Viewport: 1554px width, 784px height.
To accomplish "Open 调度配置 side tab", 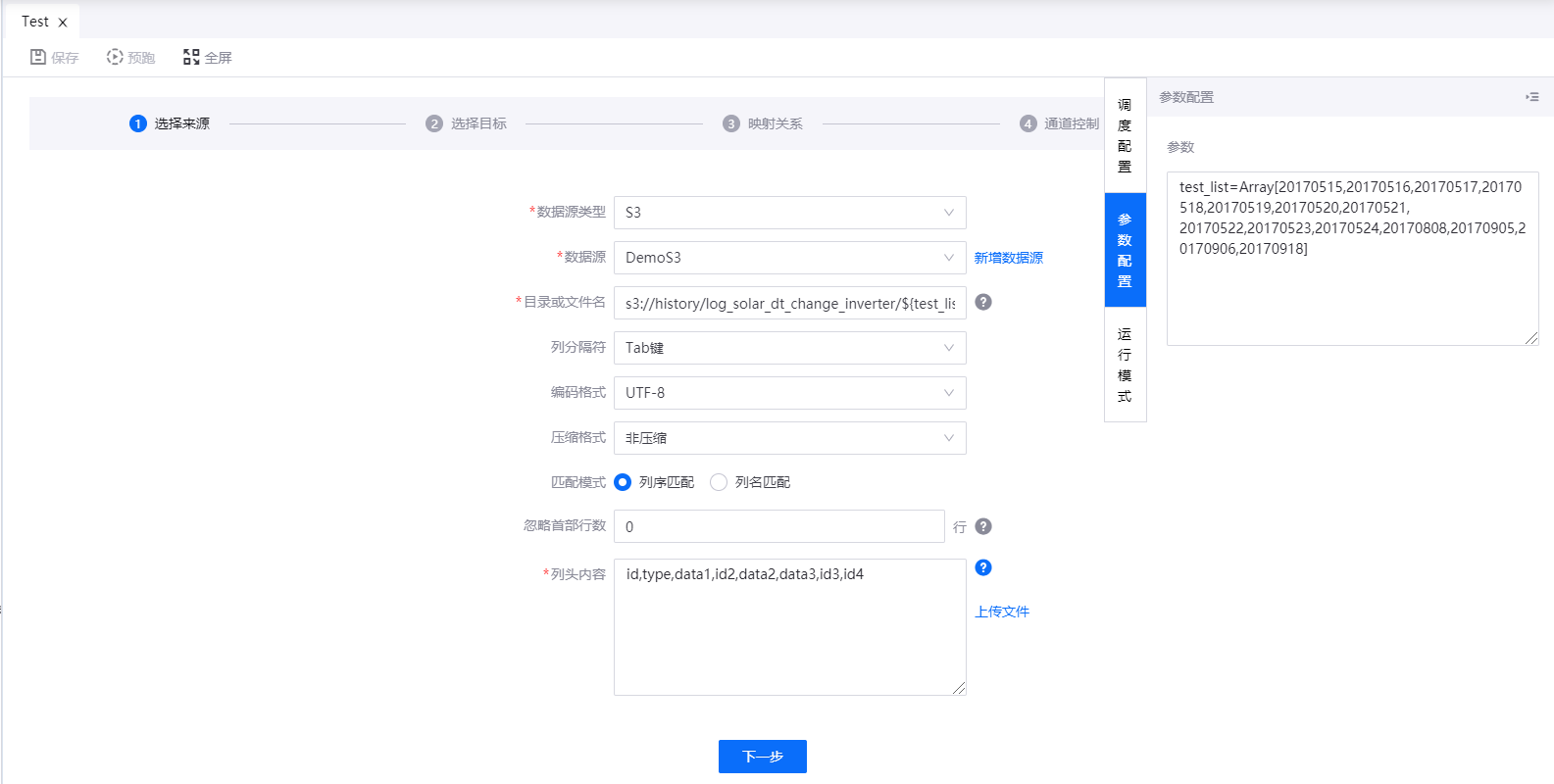I will click(1125, 135).
